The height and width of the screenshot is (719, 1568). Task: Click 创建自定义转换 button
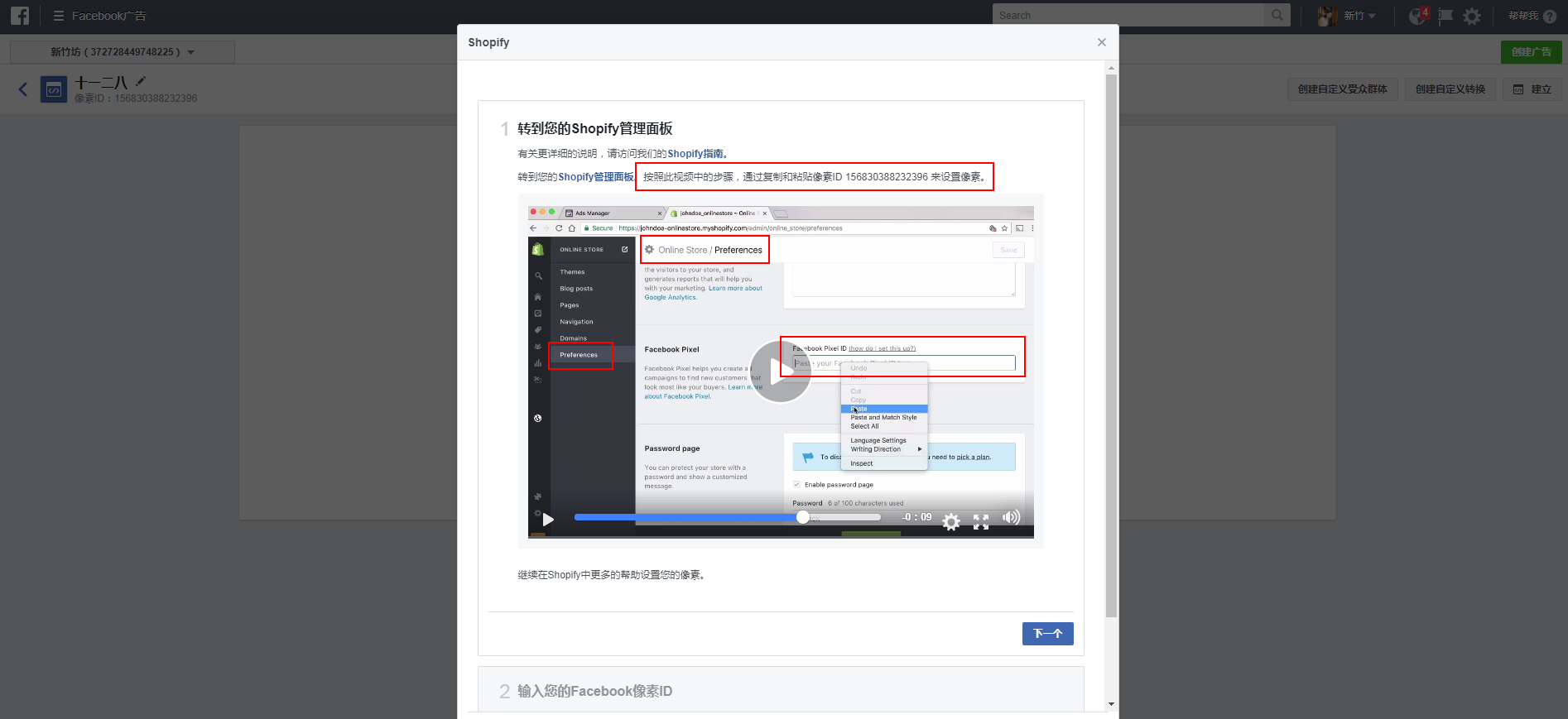1450,89
